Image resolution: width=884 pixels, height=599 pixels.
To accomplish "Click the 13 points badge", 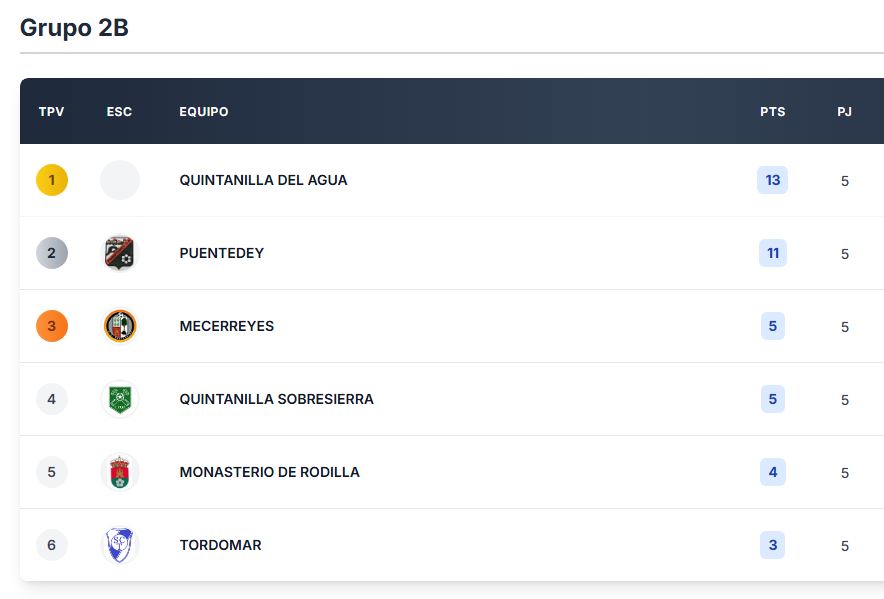I will coord(772,180).
